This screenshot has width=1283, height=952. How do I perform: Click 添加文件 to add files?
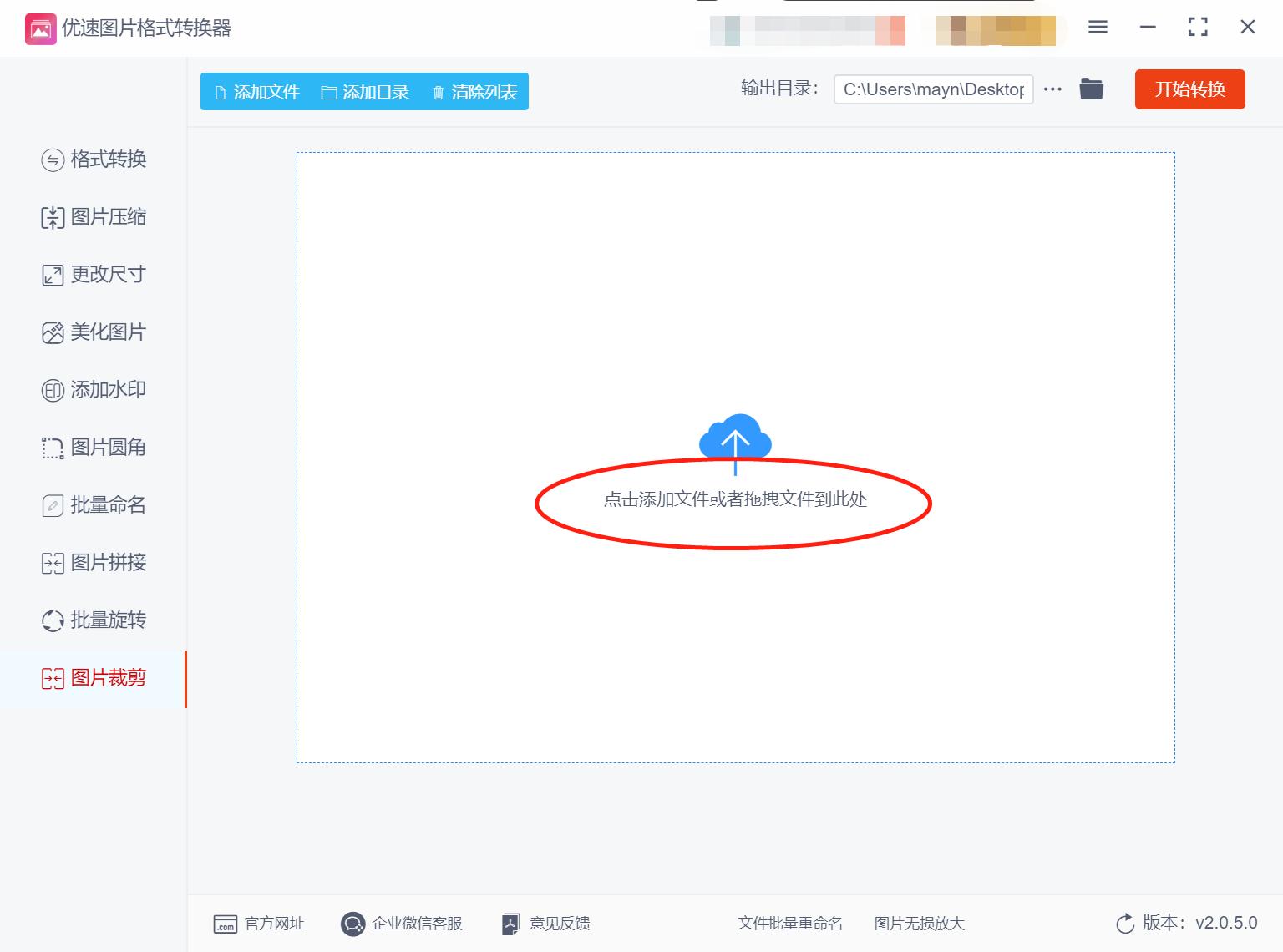[x=256, y=92]
